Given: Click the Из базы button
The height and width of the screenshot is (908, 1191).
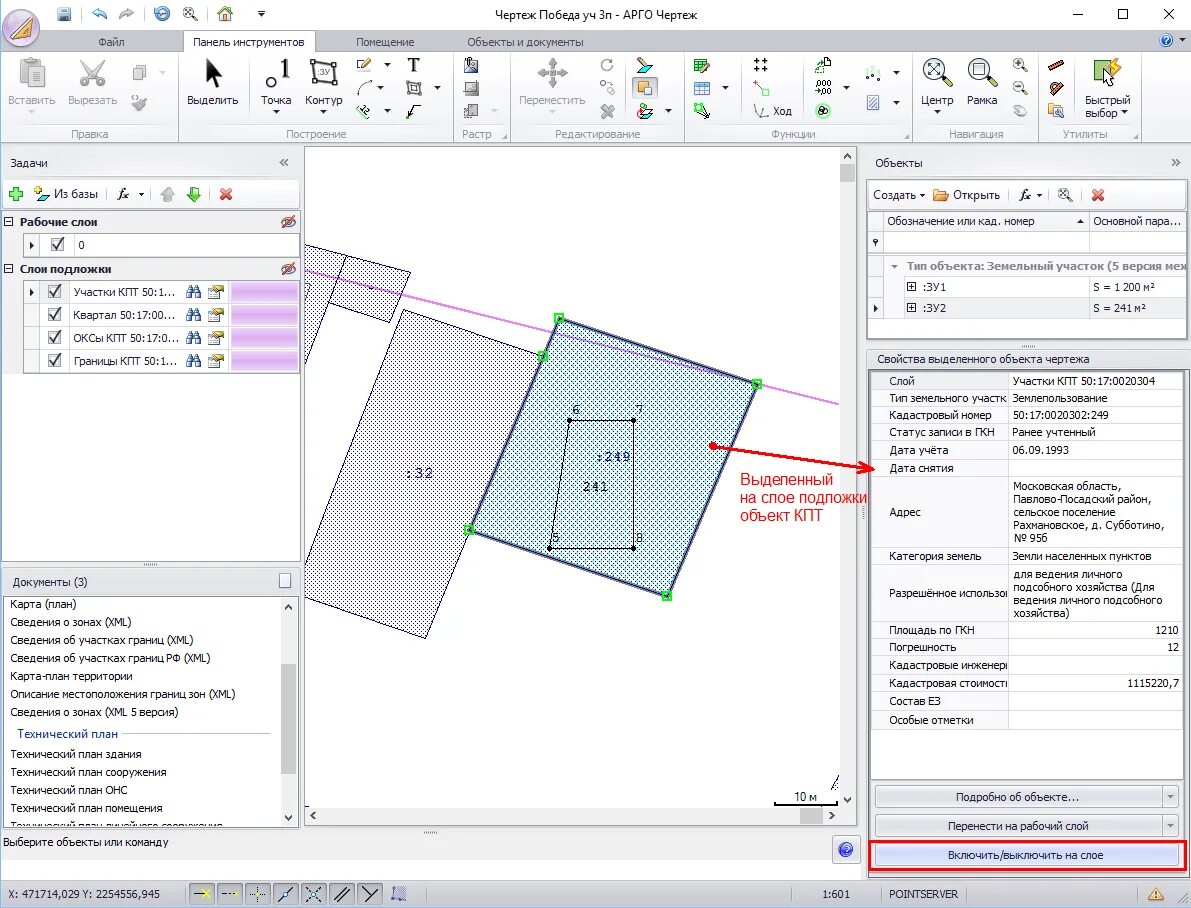Looking at the screenshot, I should 65,195.
